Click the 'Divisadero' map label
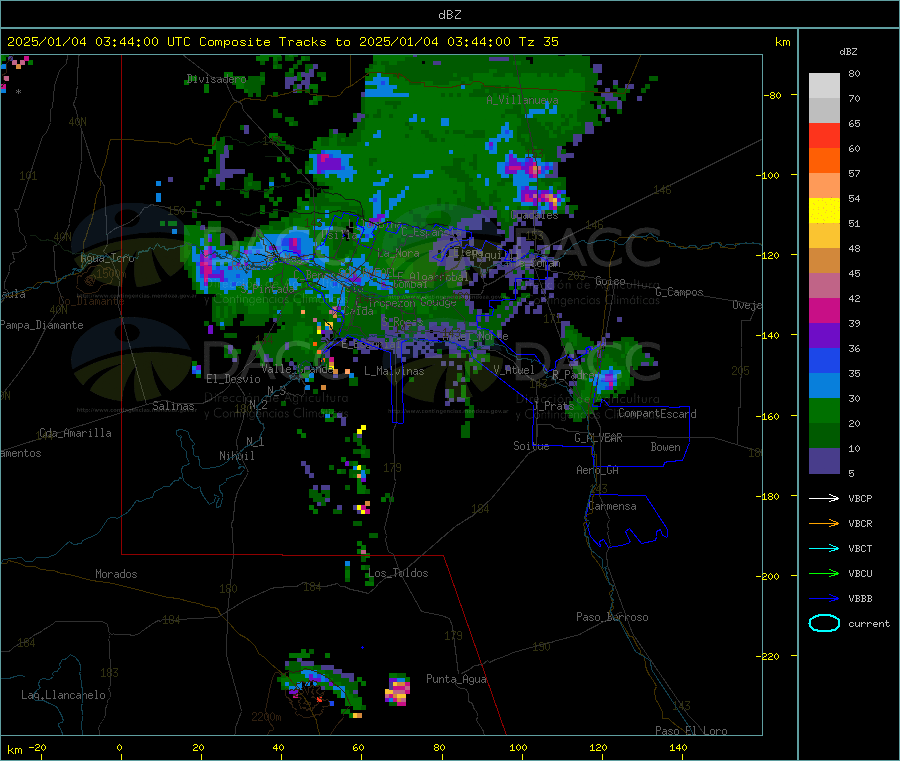The image size is (900, 761). (x=217, y=79)
